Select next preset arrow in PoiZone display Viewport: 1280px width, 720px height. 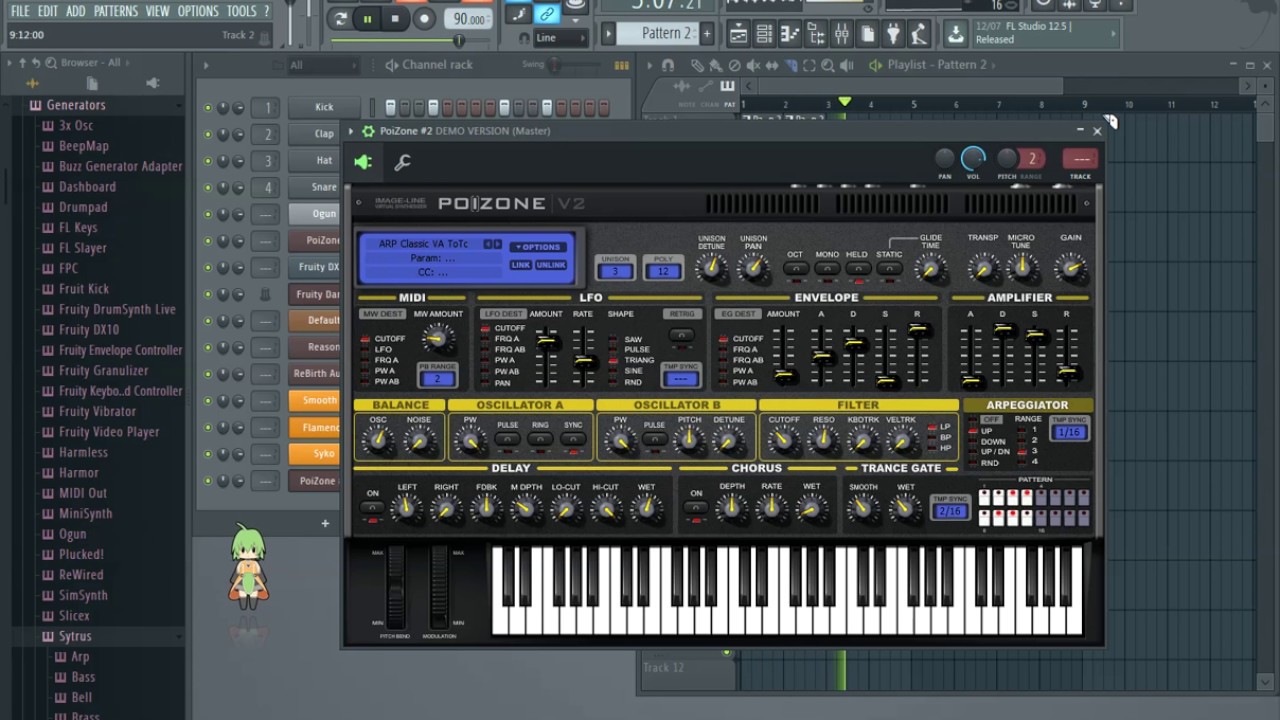click(x=498, y=244)
